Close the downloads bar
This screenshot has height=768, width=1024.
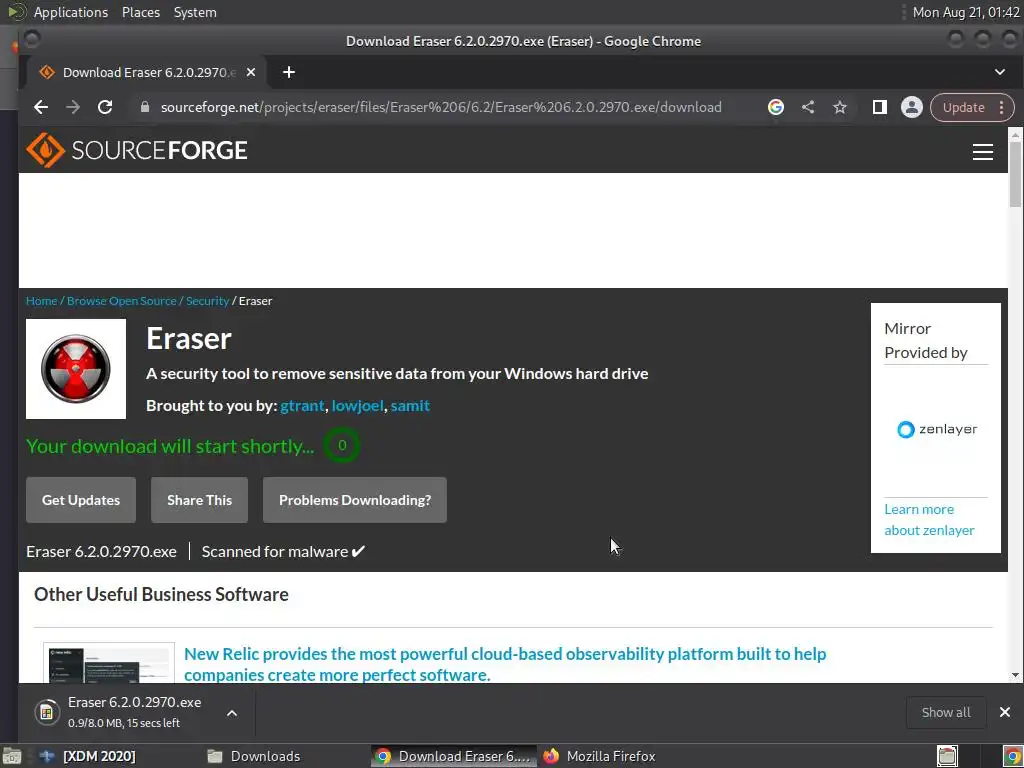pyautogui.click(x=1004, y=712)
